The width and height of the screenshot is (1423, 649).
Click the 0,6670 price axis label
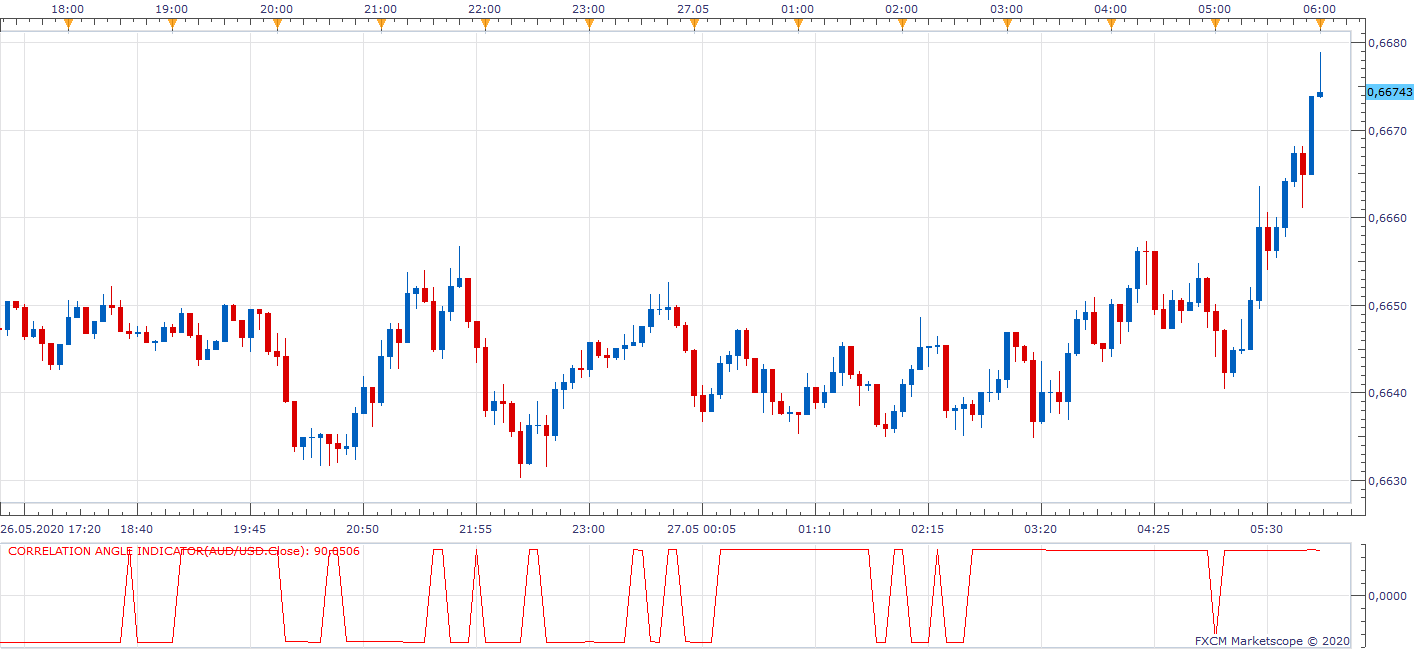coord(1387,130)
